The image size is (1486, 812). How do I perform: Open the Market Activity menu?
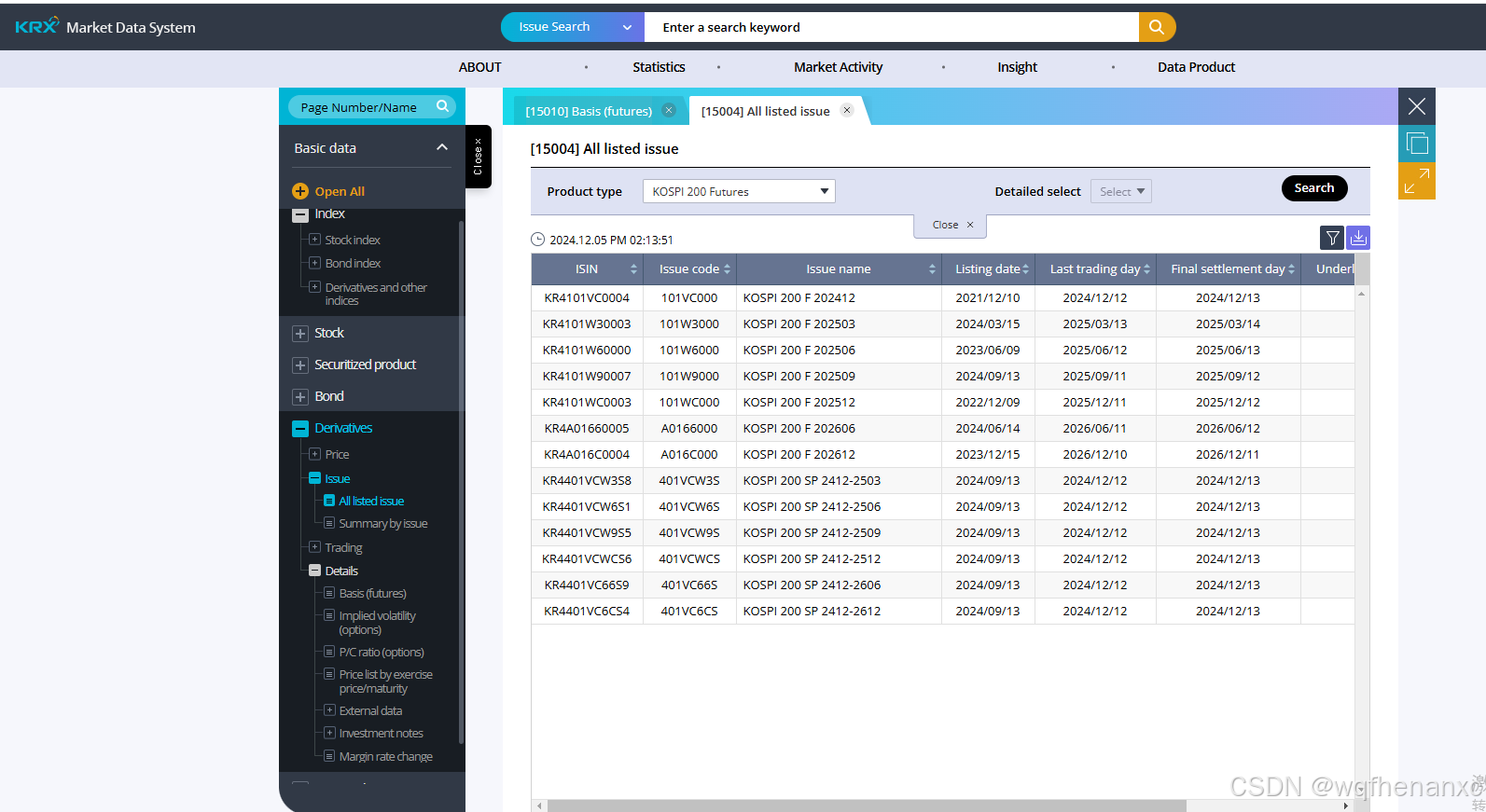(838, 67)
